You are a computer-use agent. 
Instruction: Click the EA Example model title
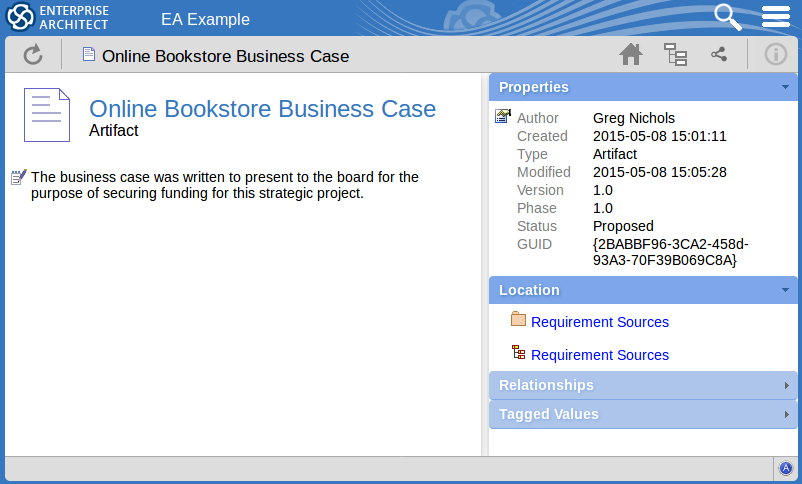click(x=205, y=19)
